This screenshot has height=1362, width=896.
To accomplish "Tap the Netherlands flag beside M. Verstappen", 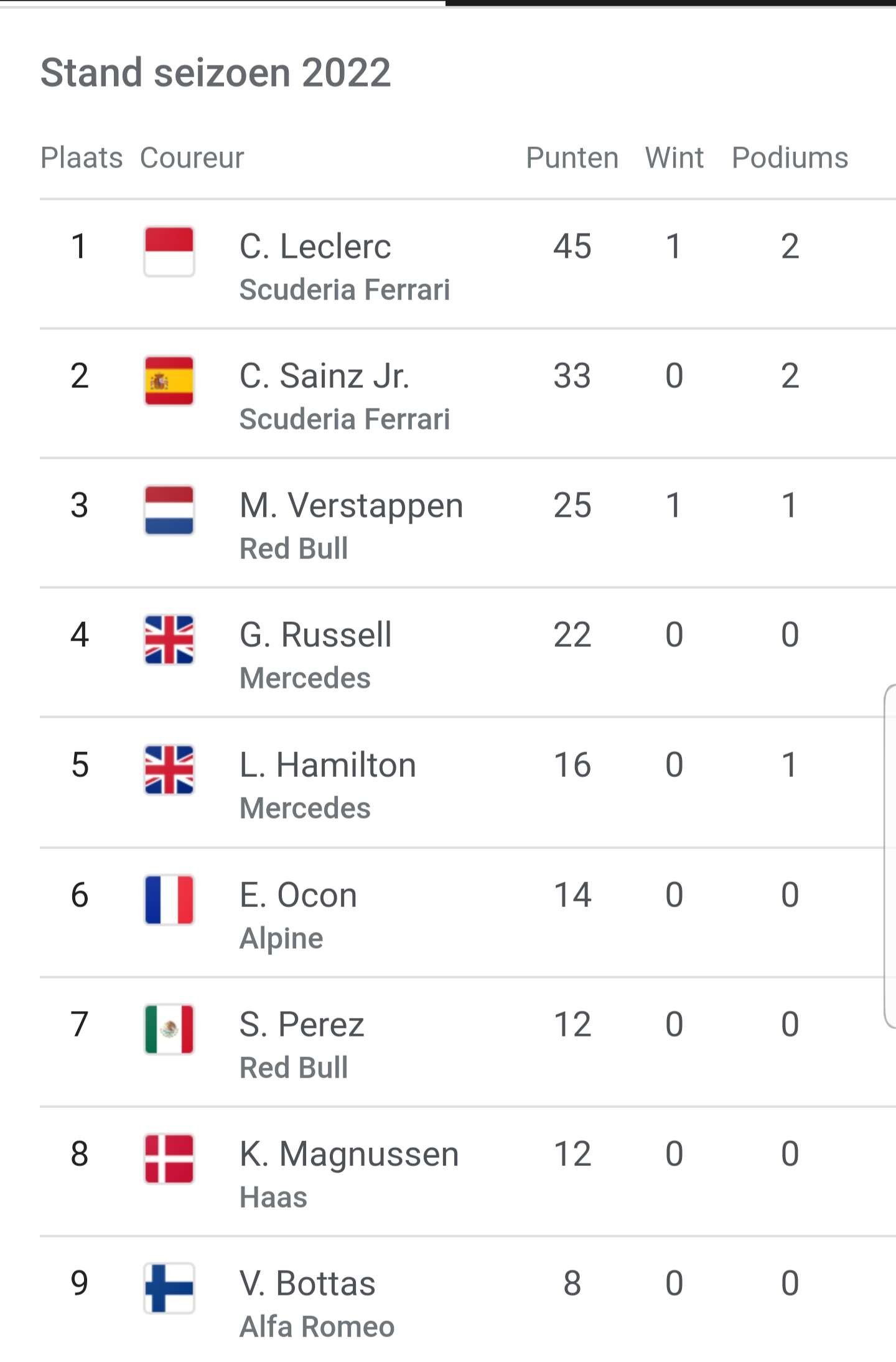I will (169, 510).
